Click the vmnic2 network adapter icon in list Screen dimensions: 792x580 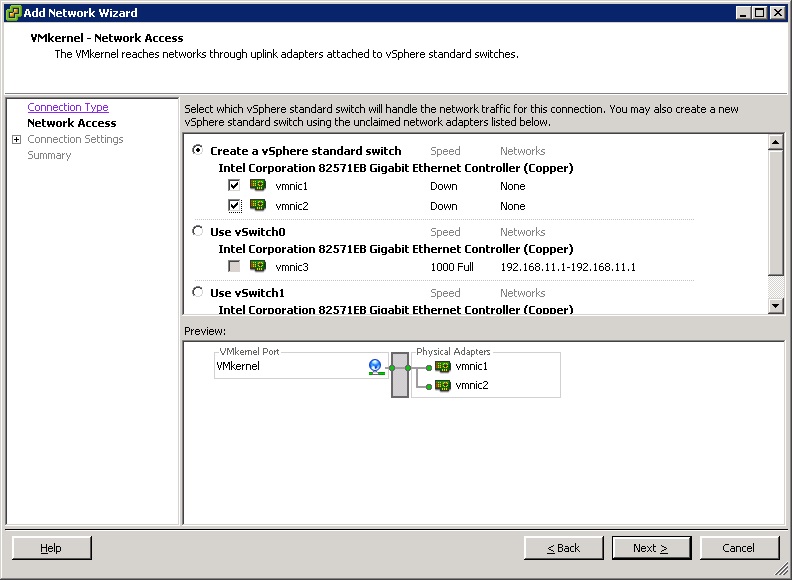click(257, 206)
